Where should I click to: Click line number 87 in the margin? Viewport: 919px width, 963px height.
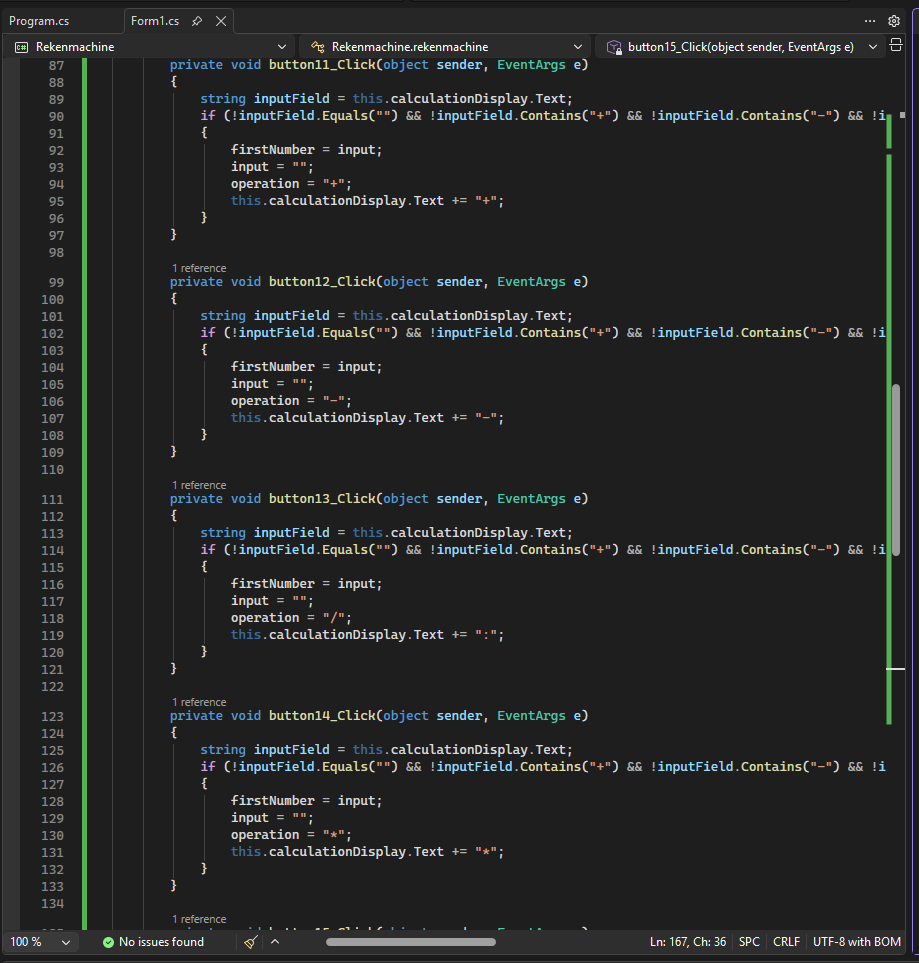click(56, 65)
